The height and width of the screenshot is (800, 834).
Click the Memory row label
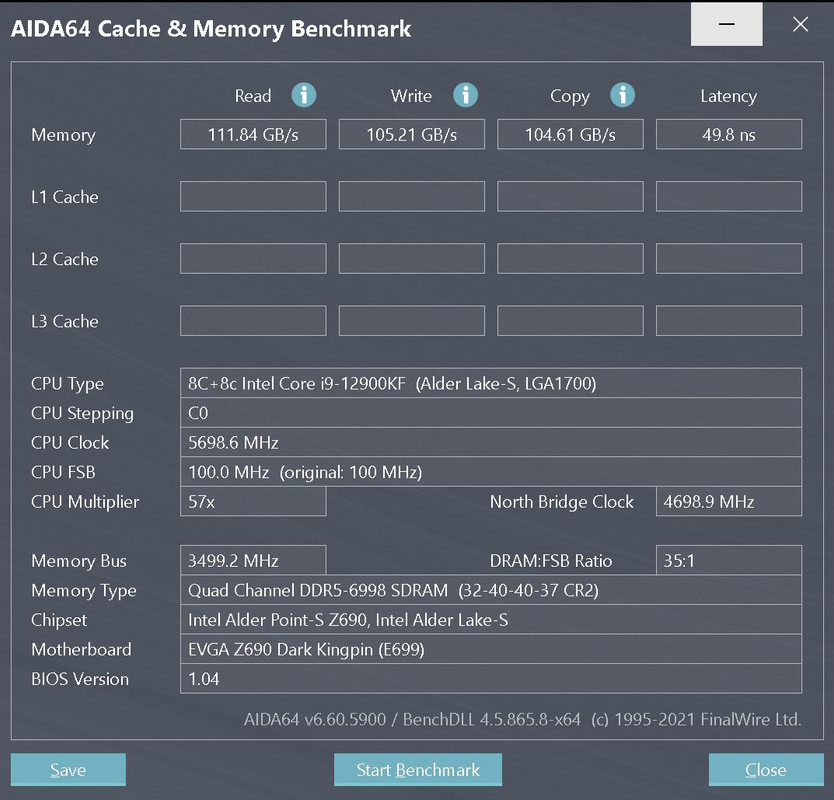(x=63, y=135)
